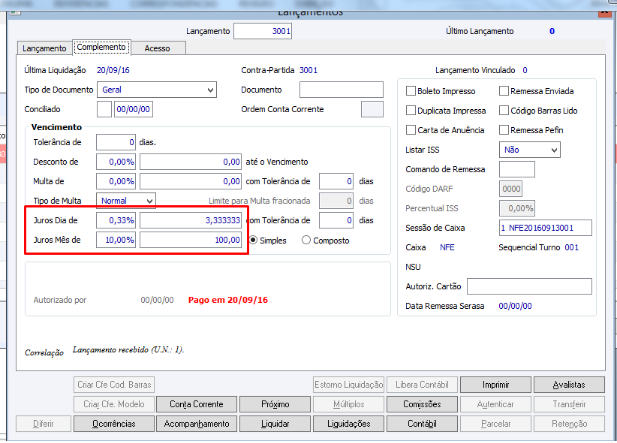Click the Juros Mês value field 100,00
The height and width of the screenshot is (443, 617).
tap(190, 240)
